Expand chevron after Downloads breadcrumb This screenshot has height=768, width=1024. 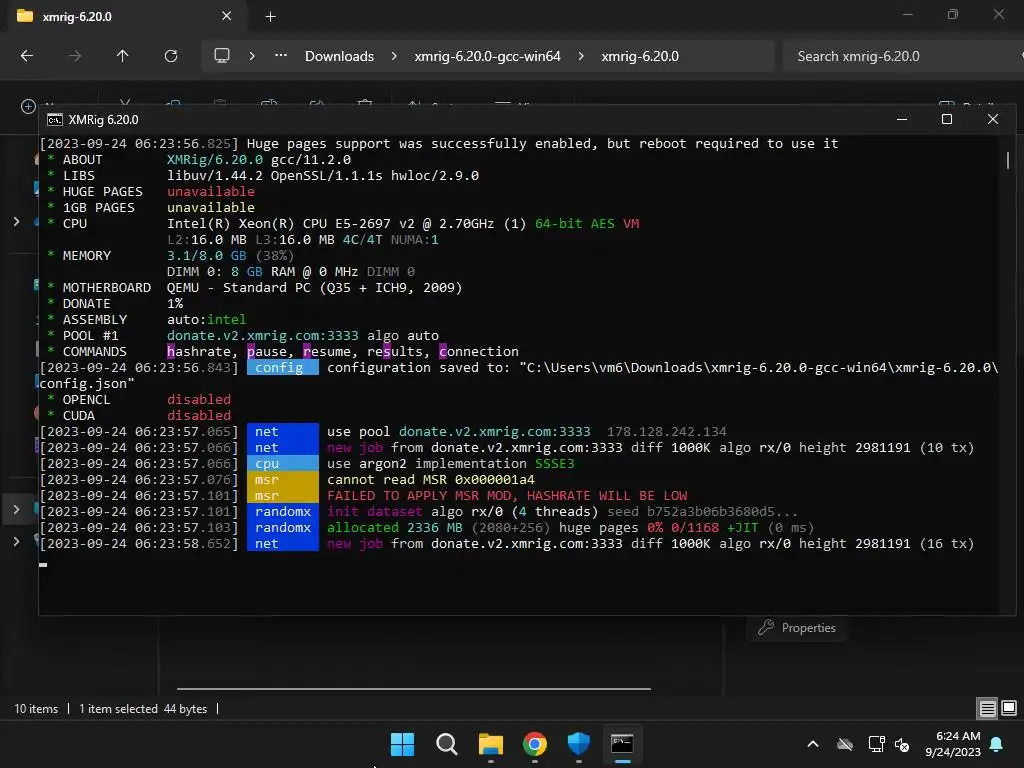(x=394, y=56)
